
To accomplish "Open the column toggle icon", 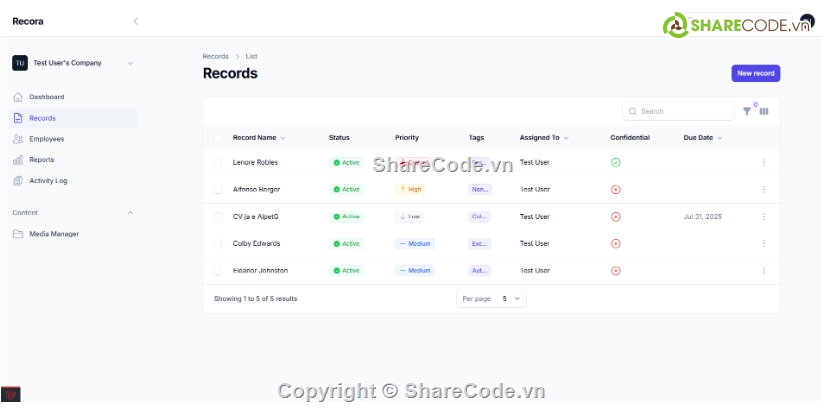I will point(764,111).
